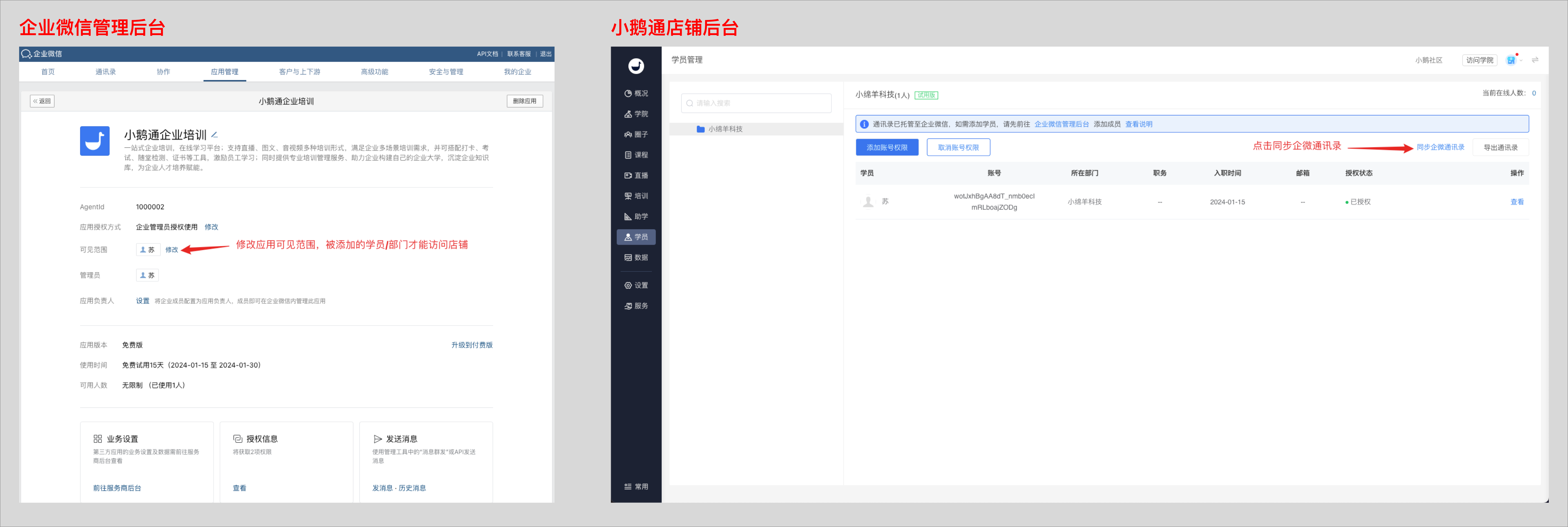Switch to 首页 tab in 企业微信
This screenshot has width=1568, height=527.
click(x=48, y=72)
